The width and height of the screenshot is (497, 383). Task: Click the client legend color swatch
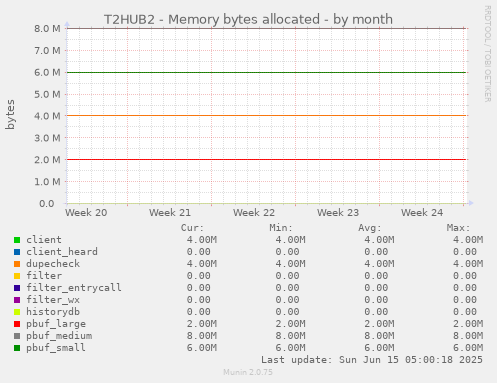coord(17,240)
